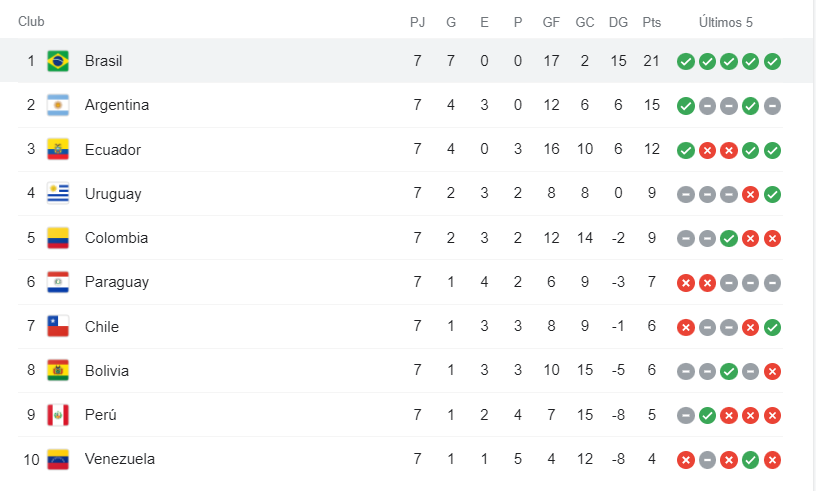
Task: Click the Chile flag icon
Action: (x=58, y=326)
